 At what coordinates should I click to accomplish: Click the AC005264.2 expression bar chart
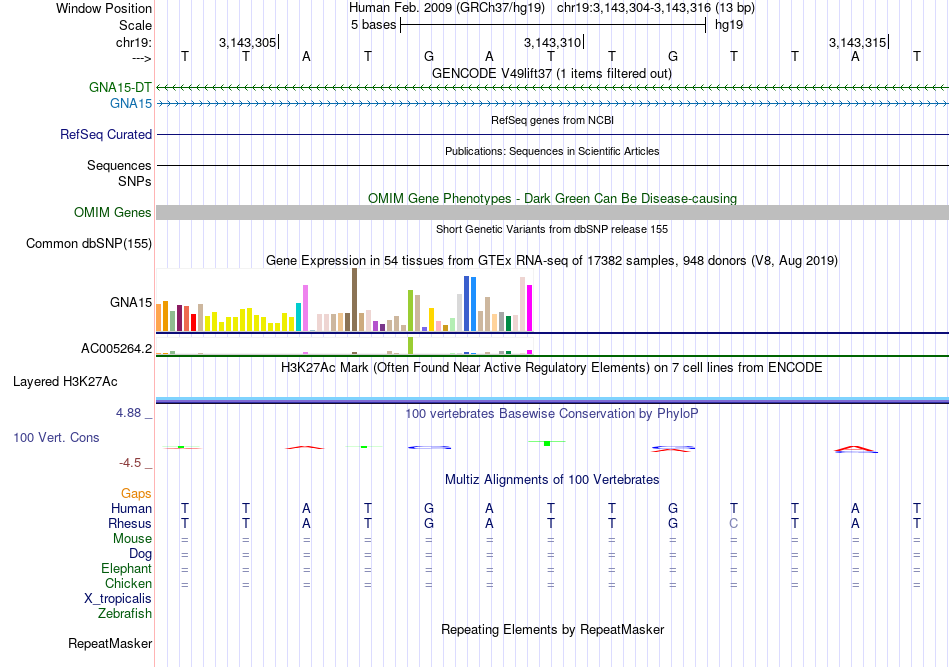click(x=344, y=346)
